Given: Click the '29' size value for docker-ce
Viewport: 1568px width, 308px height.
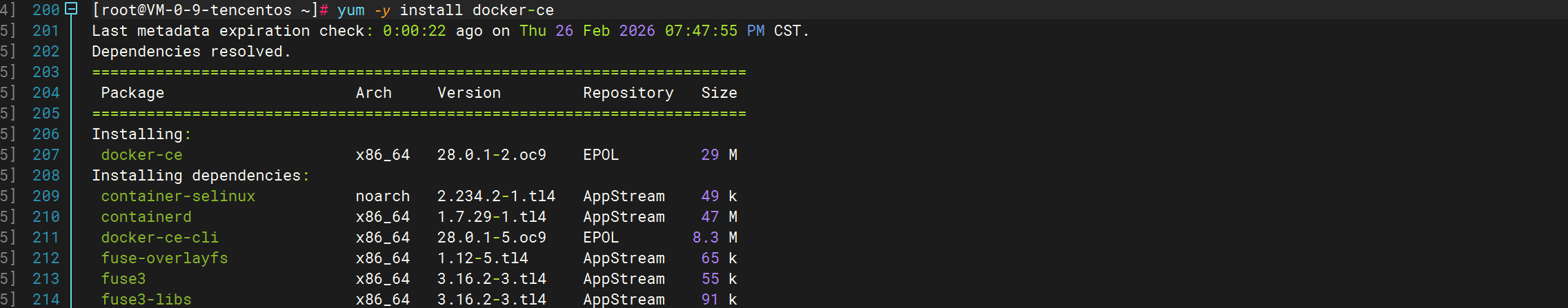Looking at the screenshot, I should (711, 155).
